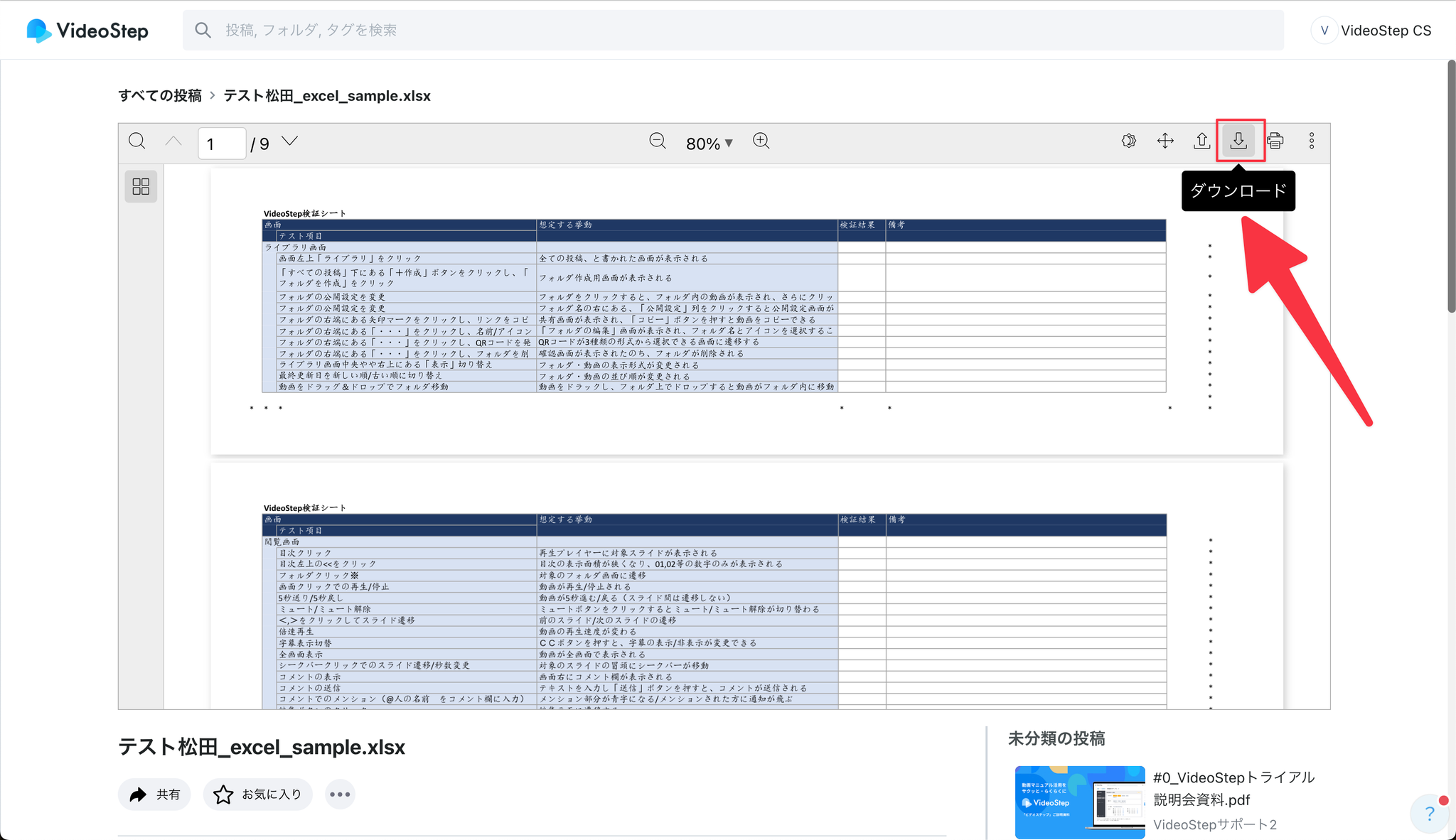Click the 共有 share button
This screenshot has height=840, width=1456.
coord(154,795)
